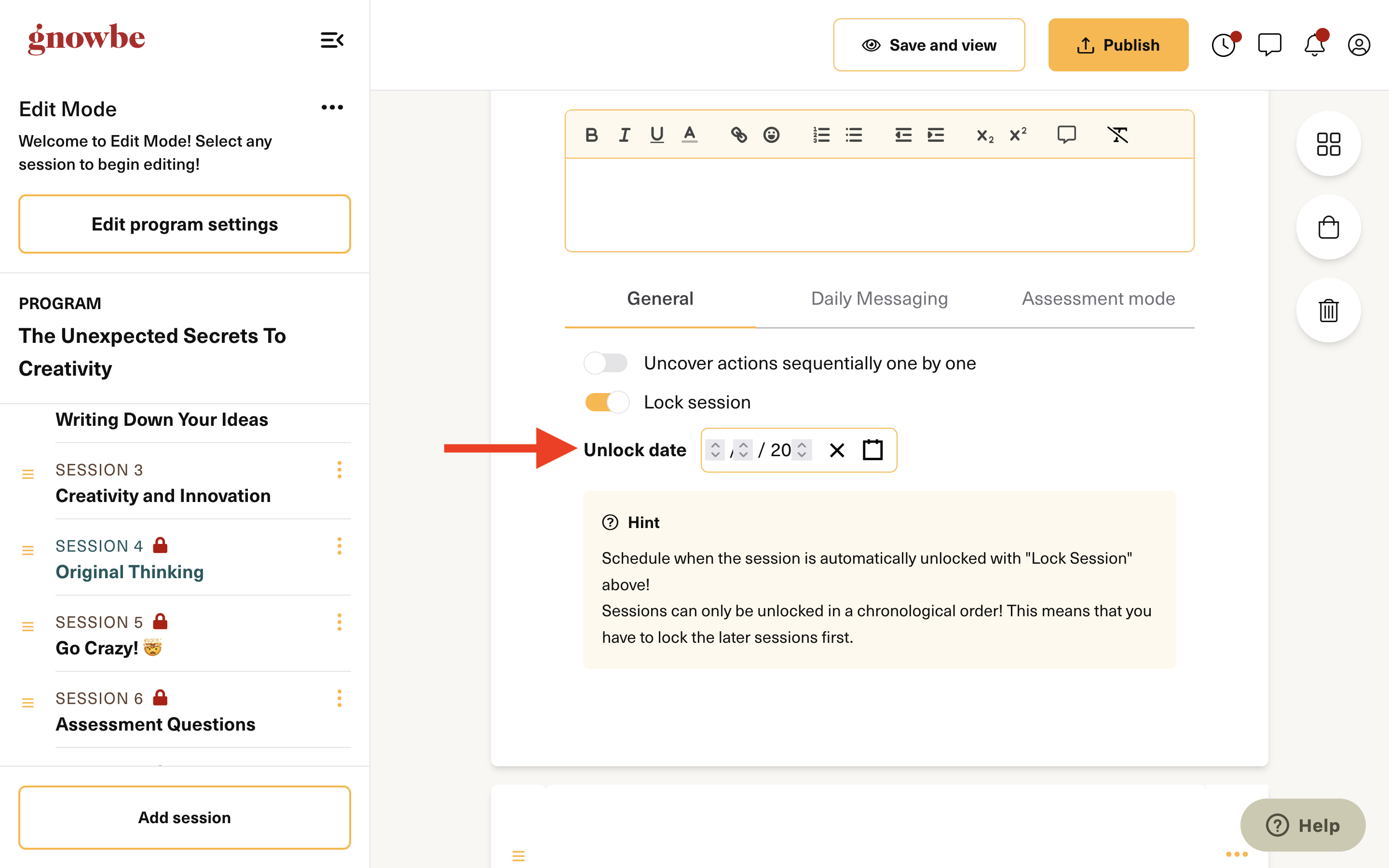Decrease indent of text
The width and height of the screenshot is (1389, 868).
903,135
